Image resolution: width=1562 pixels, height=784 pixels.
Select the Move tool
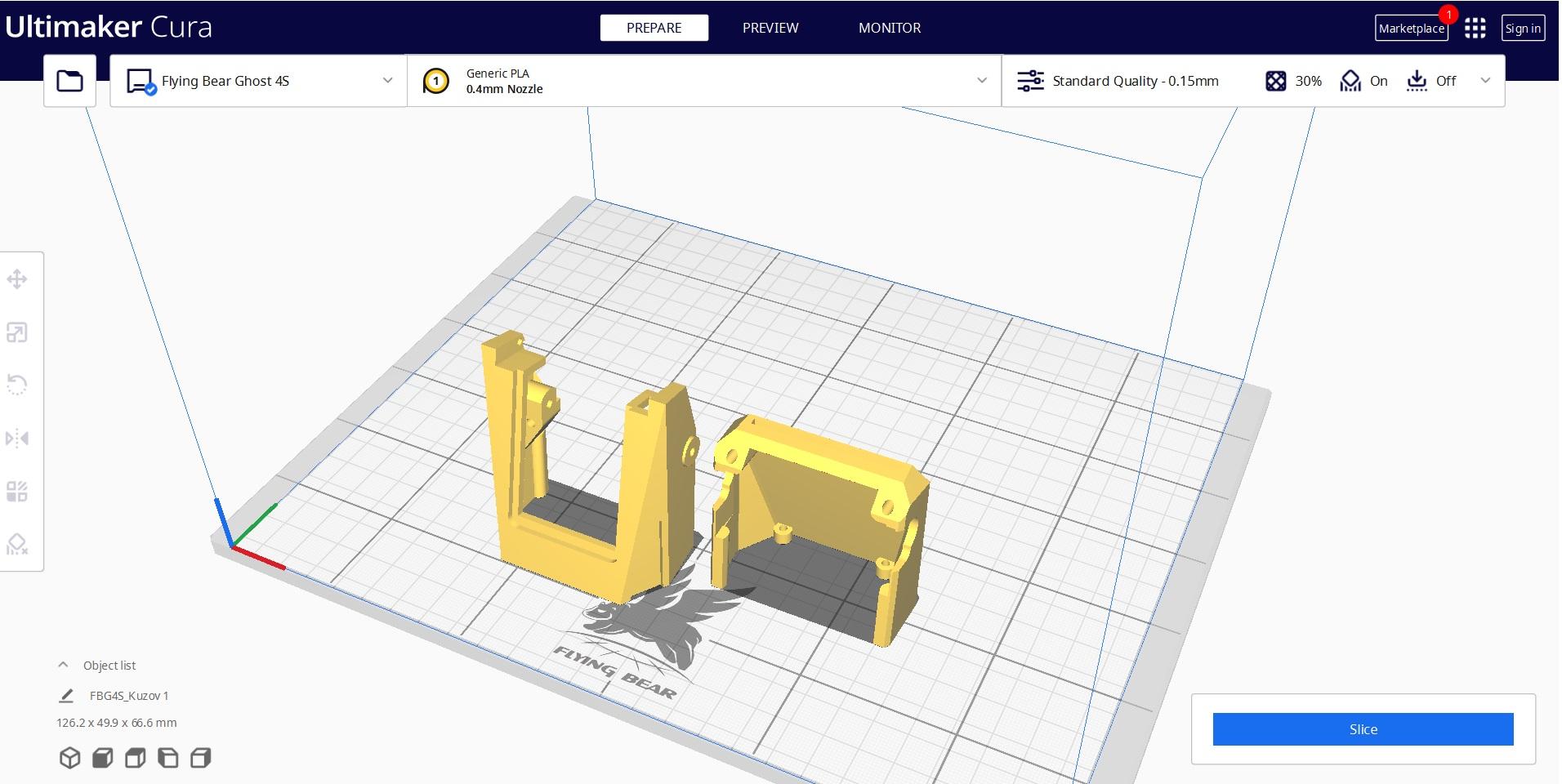point(17,279)
